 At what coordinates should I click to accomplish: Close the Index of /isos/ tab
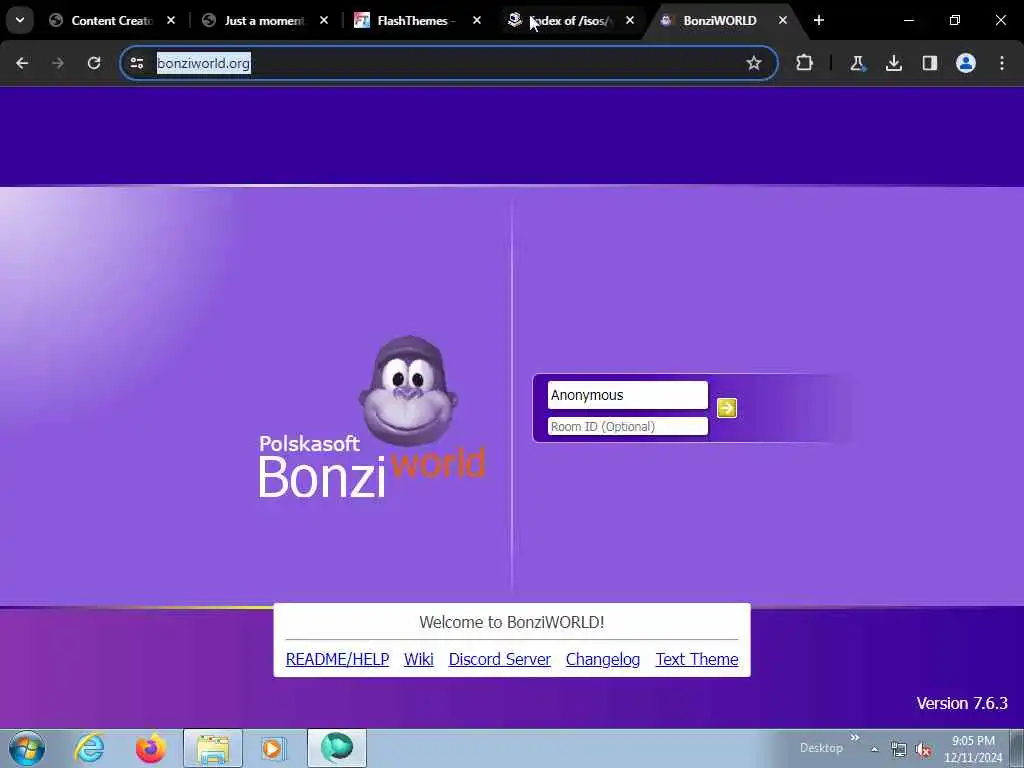[630, 20]
